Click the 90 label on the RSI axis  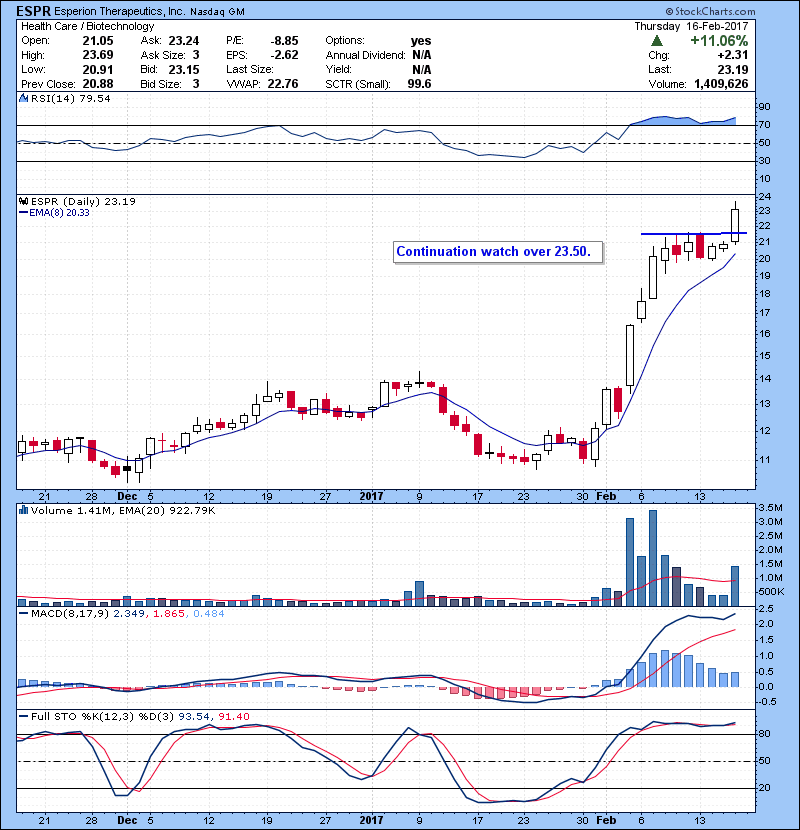(765, 107)
